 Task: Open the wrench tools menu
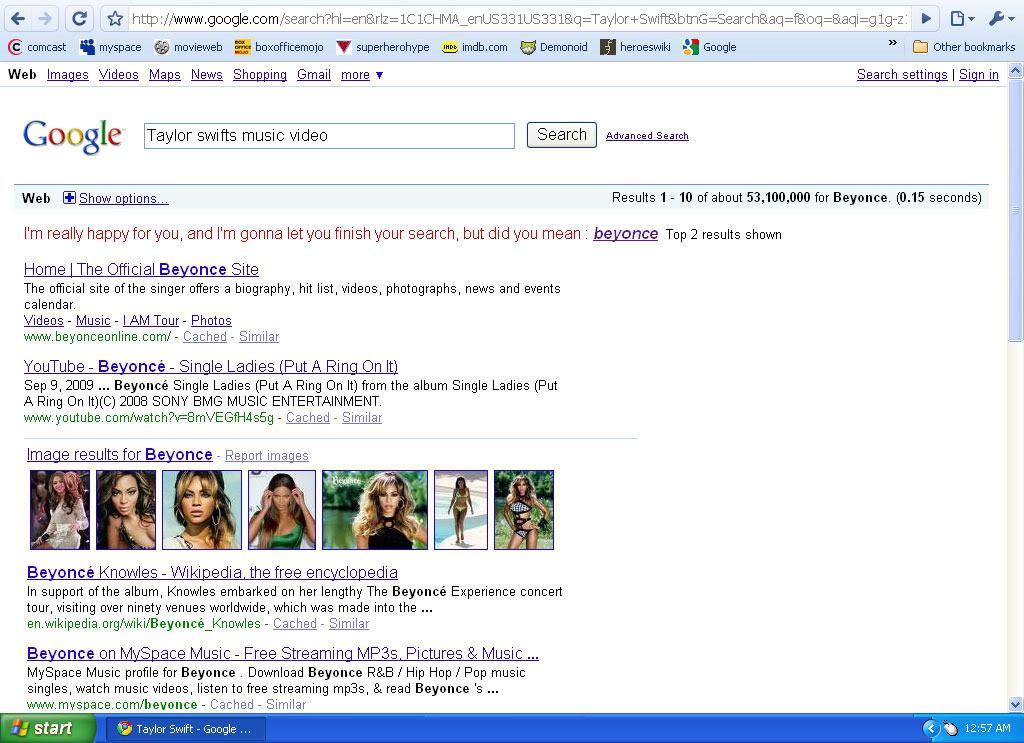1000,18
